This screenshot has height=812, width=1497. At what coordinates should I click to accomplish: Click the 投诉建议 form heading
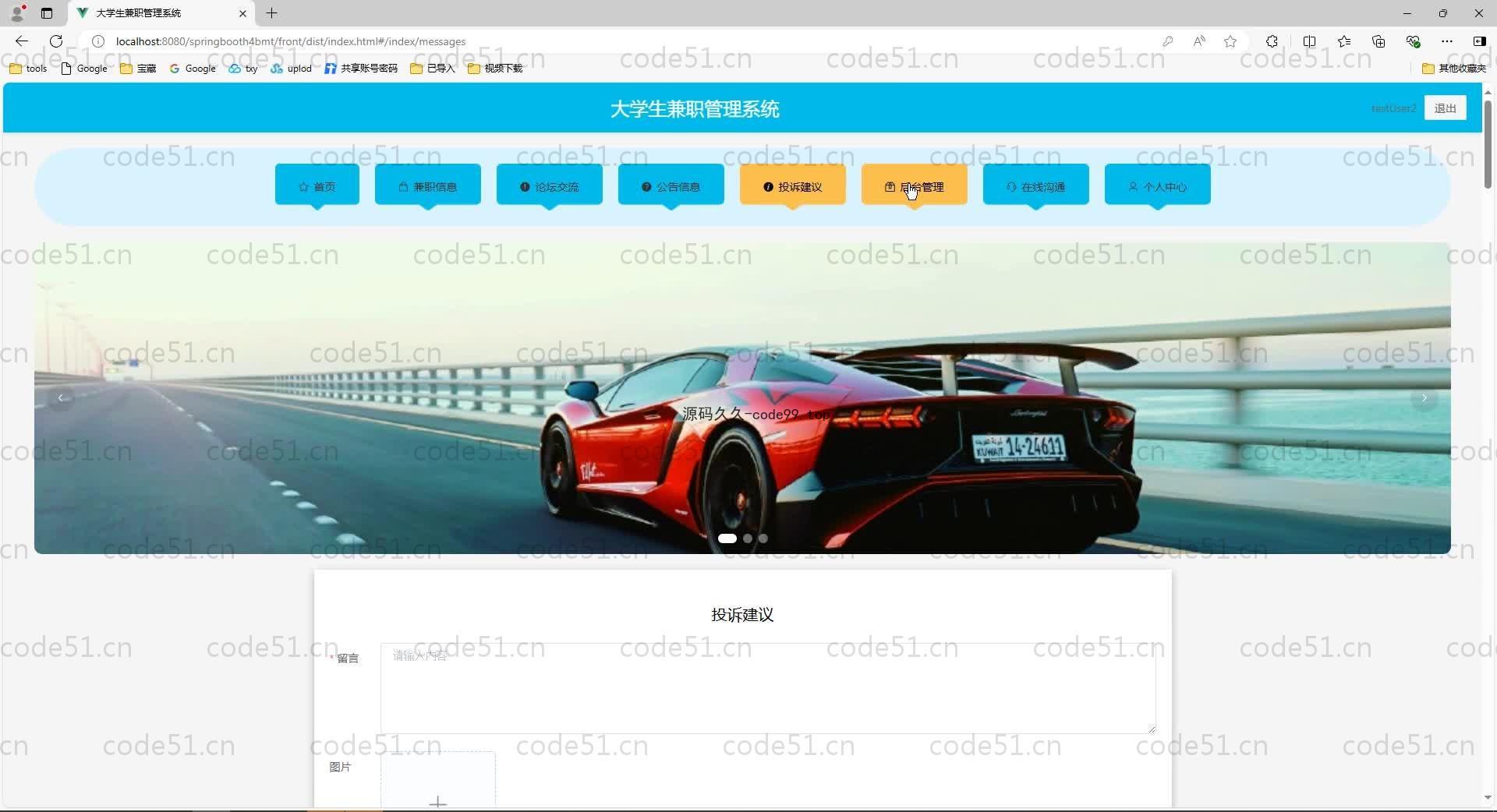coord(742,615)
